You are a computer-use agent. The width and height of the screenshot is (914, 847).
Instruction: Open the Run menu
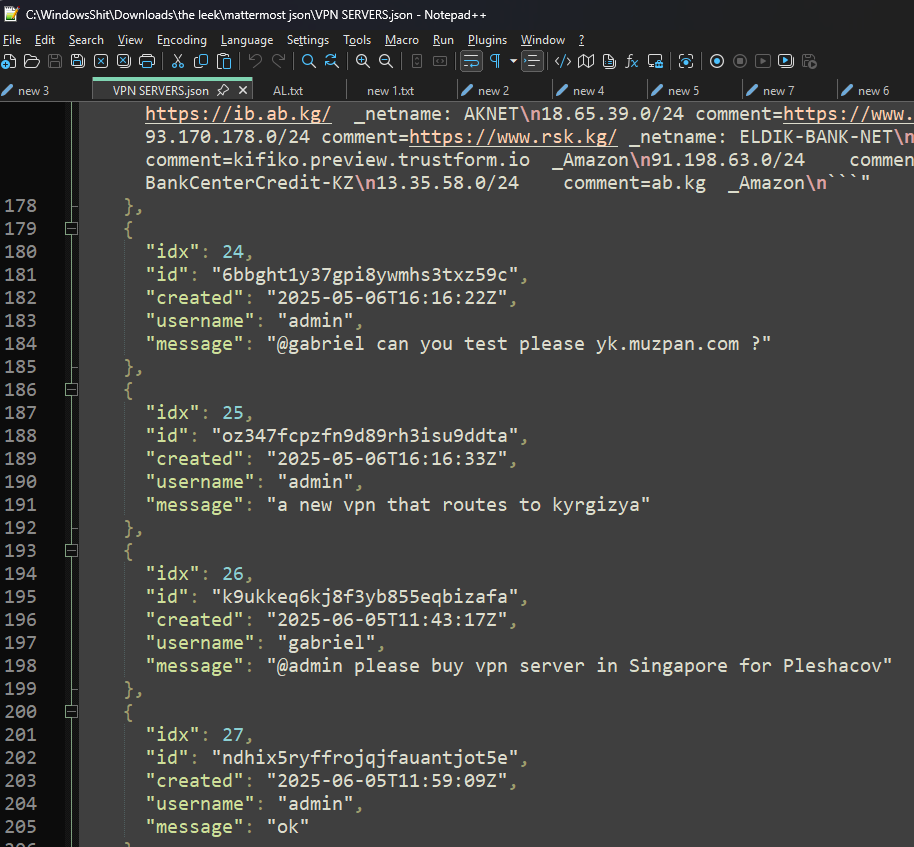pos(443,40)
